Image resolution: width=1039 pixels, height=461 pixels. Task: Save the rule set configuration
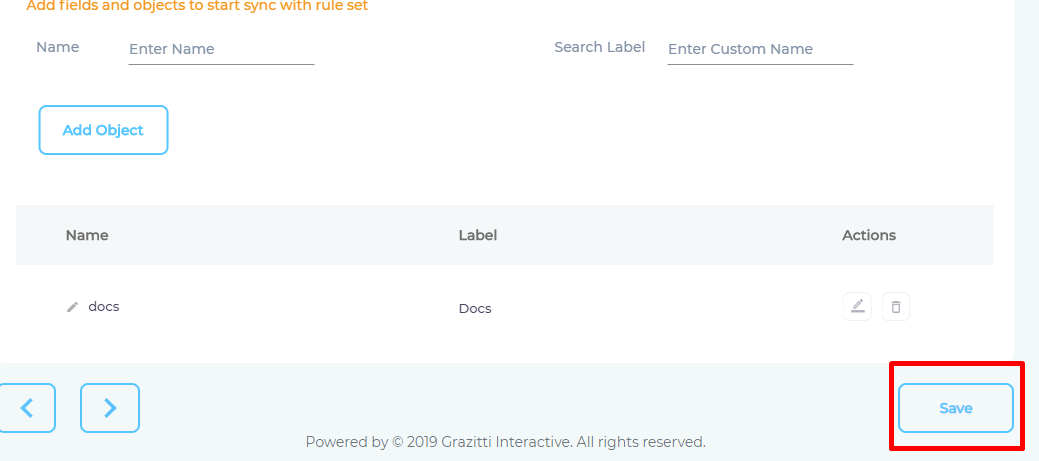[956, 408]
